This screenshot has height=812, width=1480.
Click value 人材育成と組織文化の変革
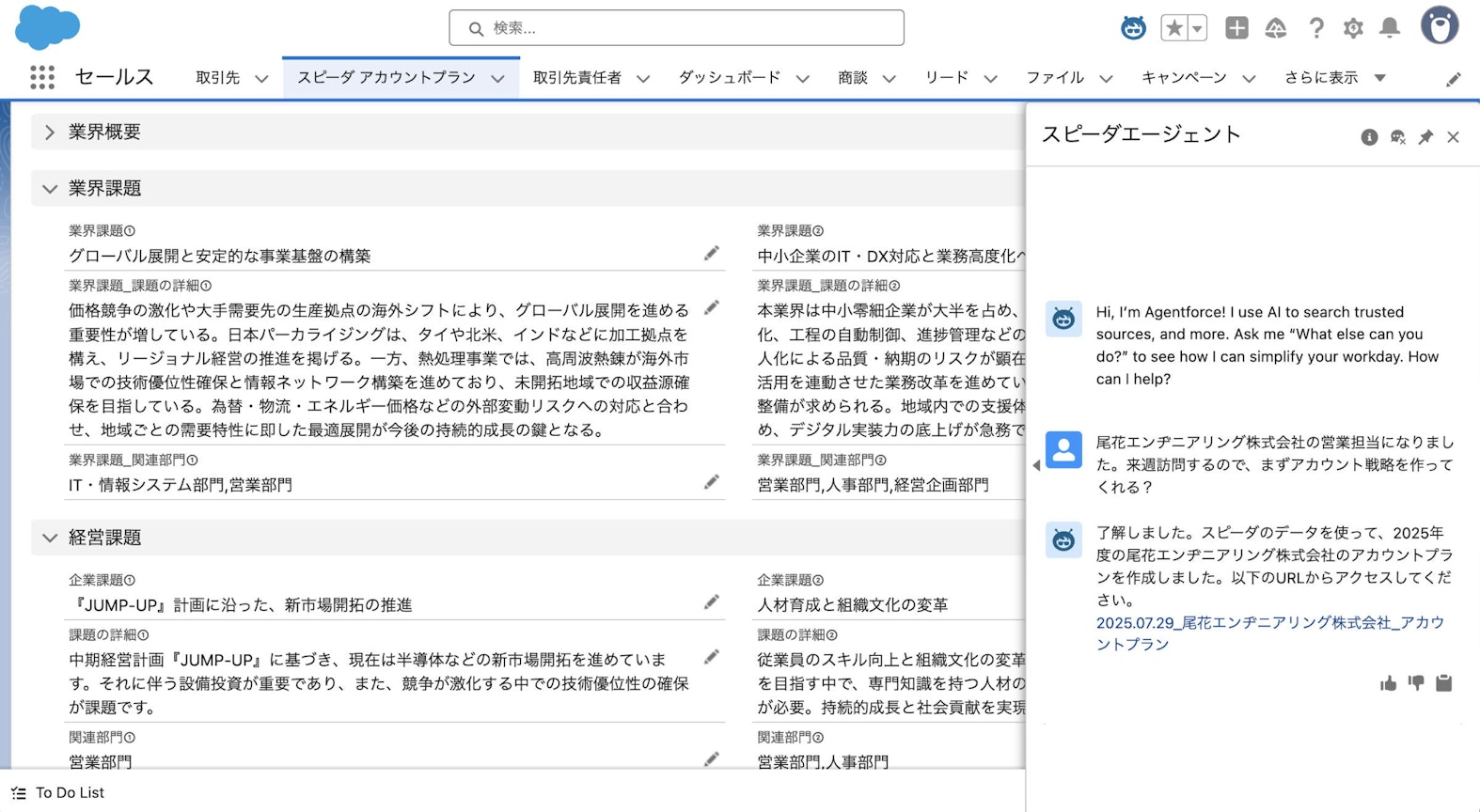point(853,605)
